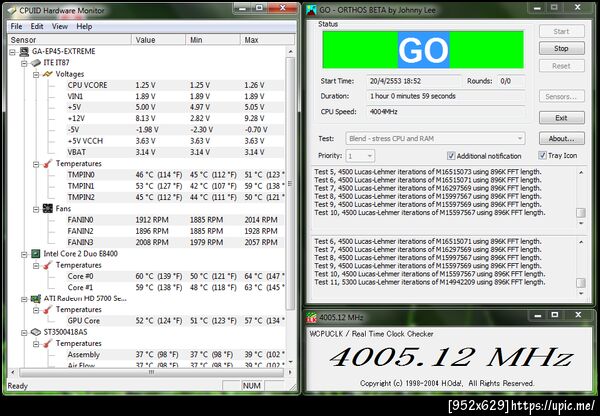Screen dimensions: 600x416
Task: Click the ST3500418AS hard drive icon
Action: click(36, 332)
